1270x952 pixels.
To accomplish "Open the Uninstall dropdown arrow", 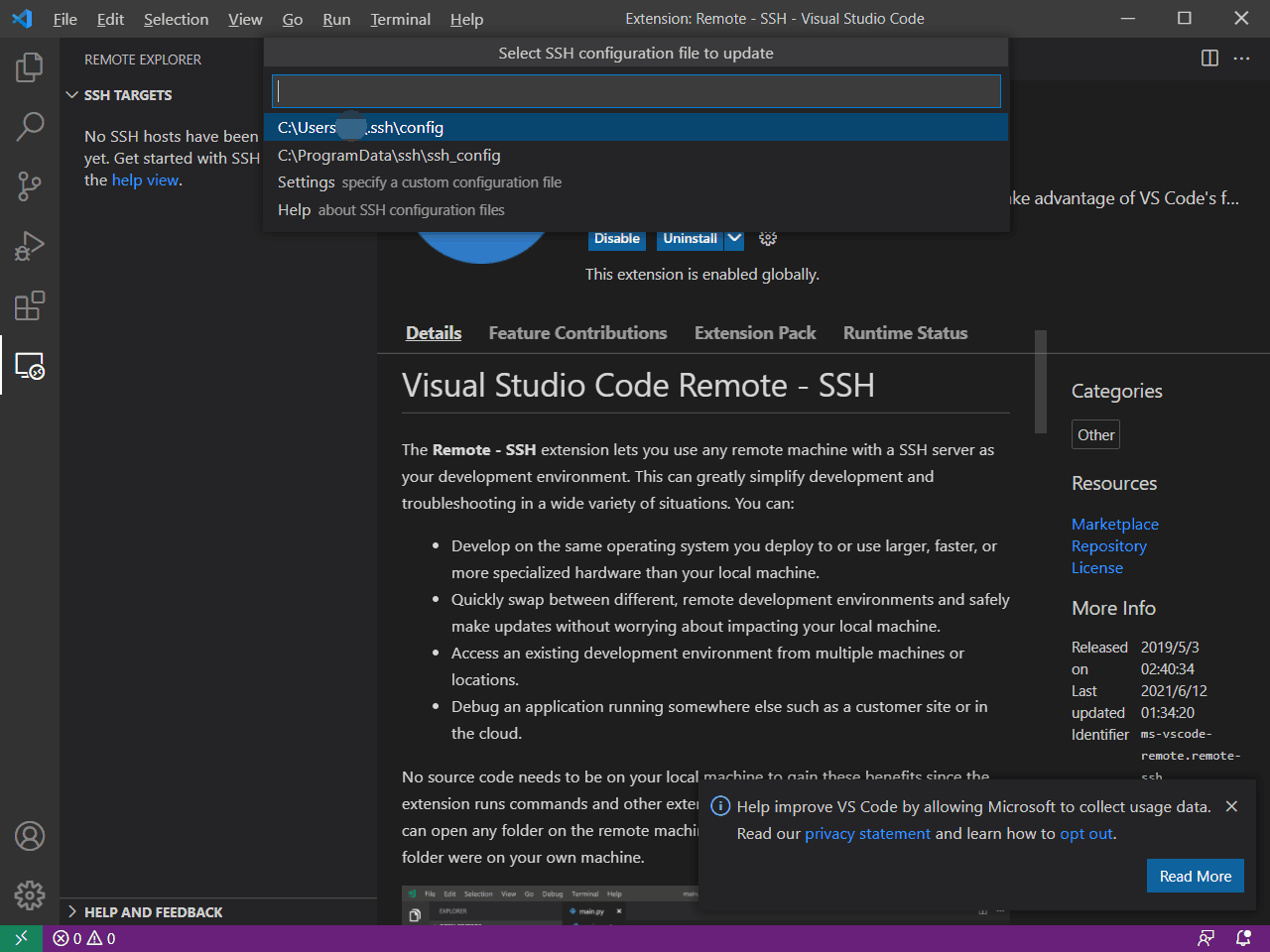I will point(734,238).
